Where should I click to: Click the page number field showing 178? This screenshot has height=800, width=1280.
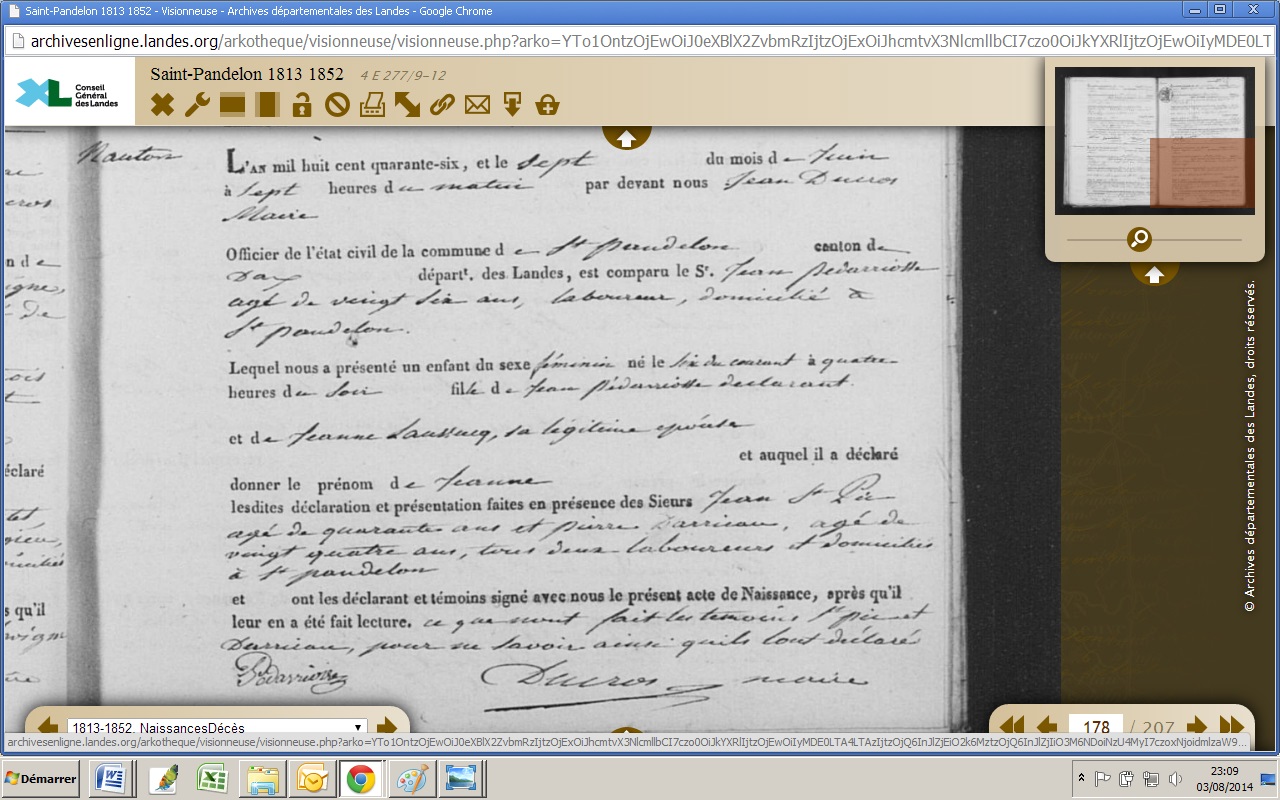click(1096, 727)
